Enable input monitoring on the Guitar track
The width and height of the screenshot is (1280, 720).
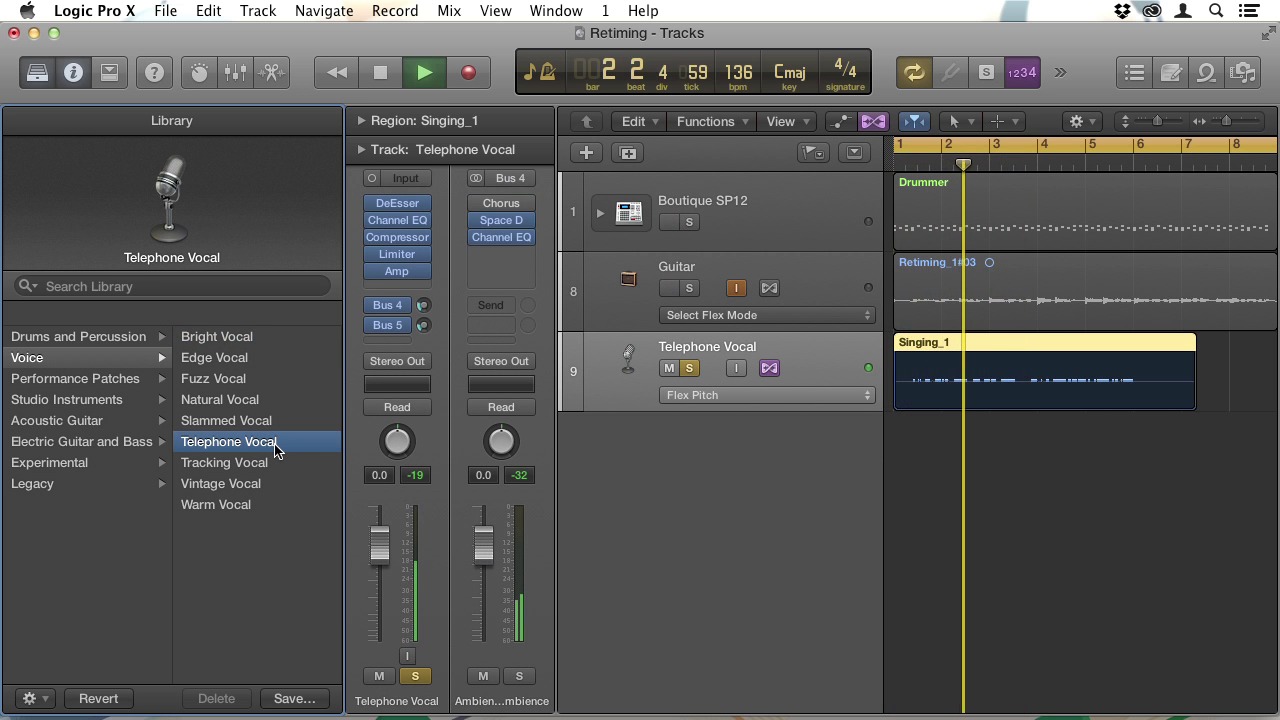pyautogui.click(x=736, y=288)
